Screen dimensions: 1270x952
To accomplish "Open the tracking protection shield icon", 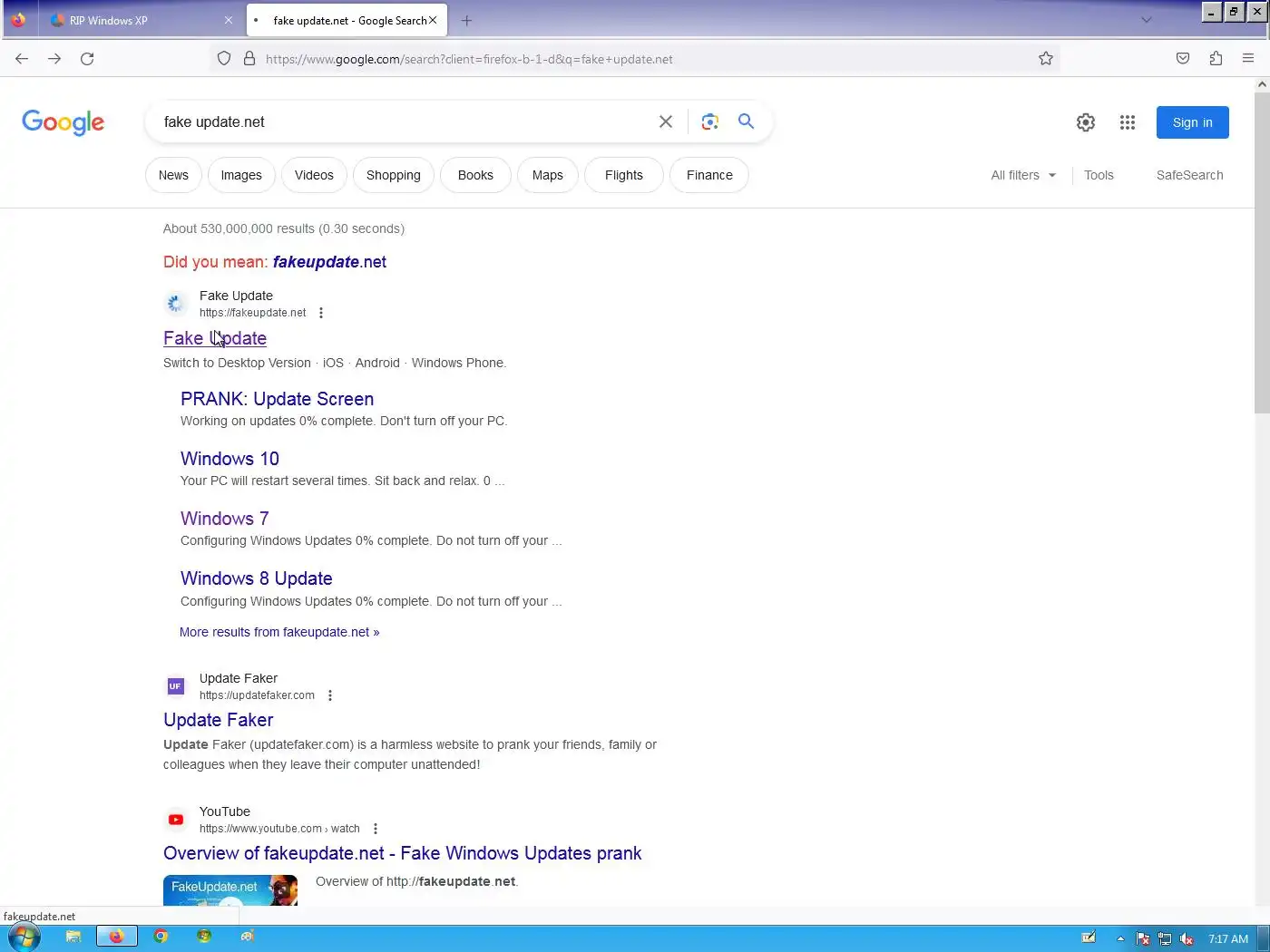I will pos(224,59).
